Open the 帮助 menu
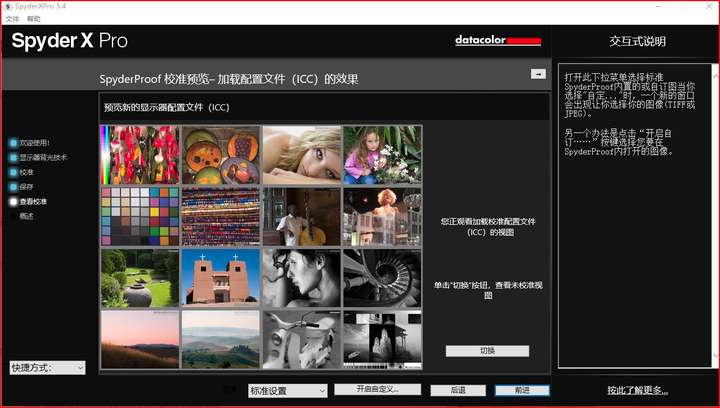This screenshot has height=408, width=720. (x=34, y=19)
